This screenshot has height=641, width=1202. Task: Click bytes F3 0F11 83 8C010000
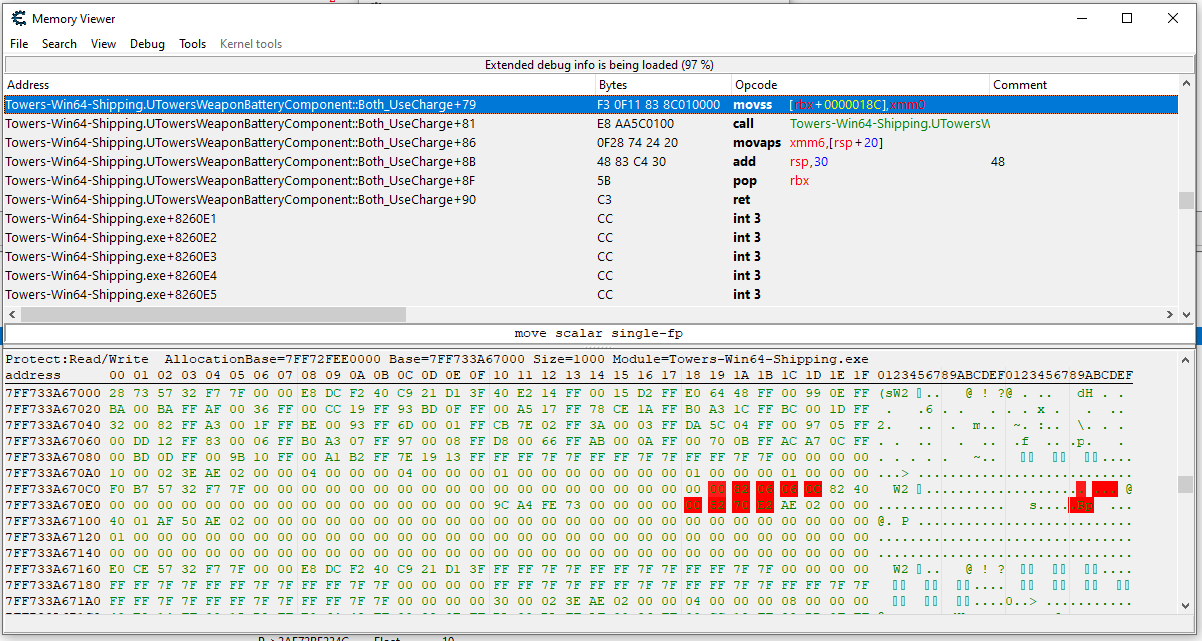pos(658,104)
